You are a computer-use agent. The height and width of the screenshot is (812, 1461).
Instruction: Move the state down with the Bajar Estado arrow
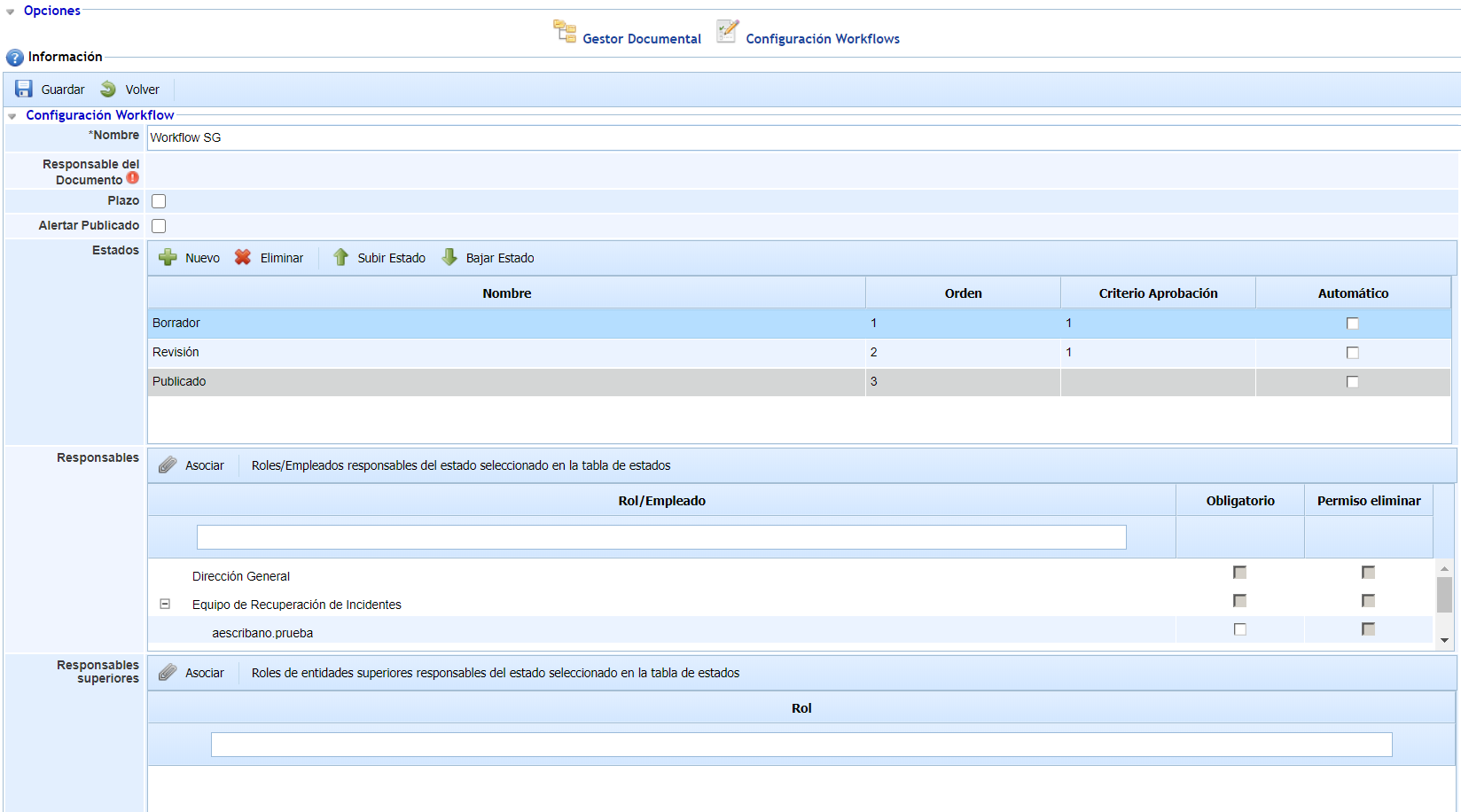click(449, 258)
